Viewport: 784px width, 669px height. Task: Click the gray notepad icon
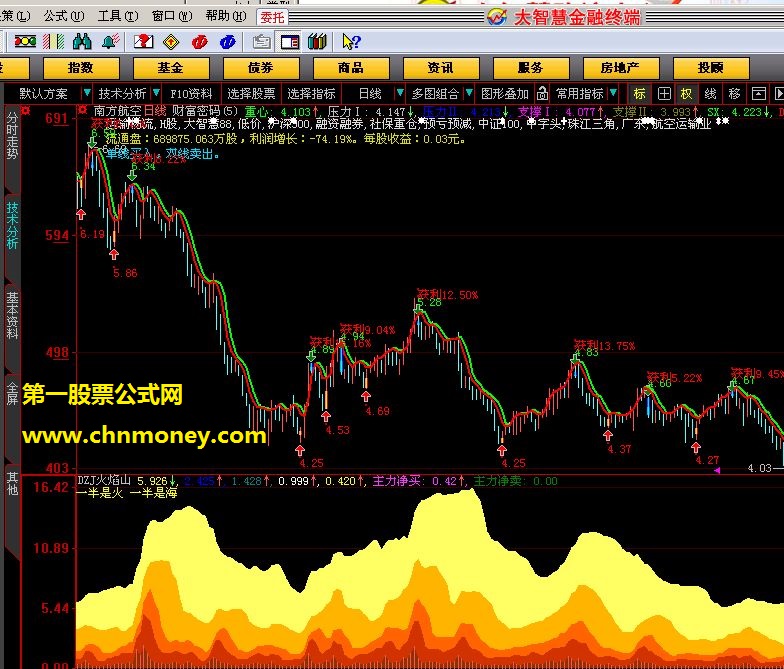[262, 42]
